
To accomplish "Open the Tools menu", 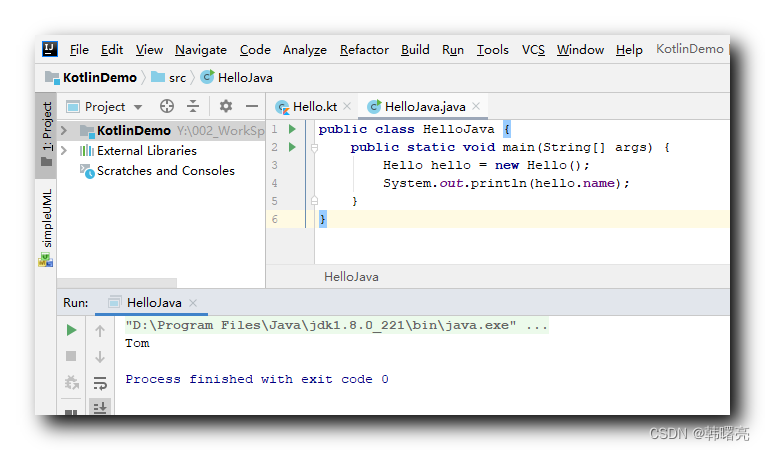I will [x=493, y=50].
